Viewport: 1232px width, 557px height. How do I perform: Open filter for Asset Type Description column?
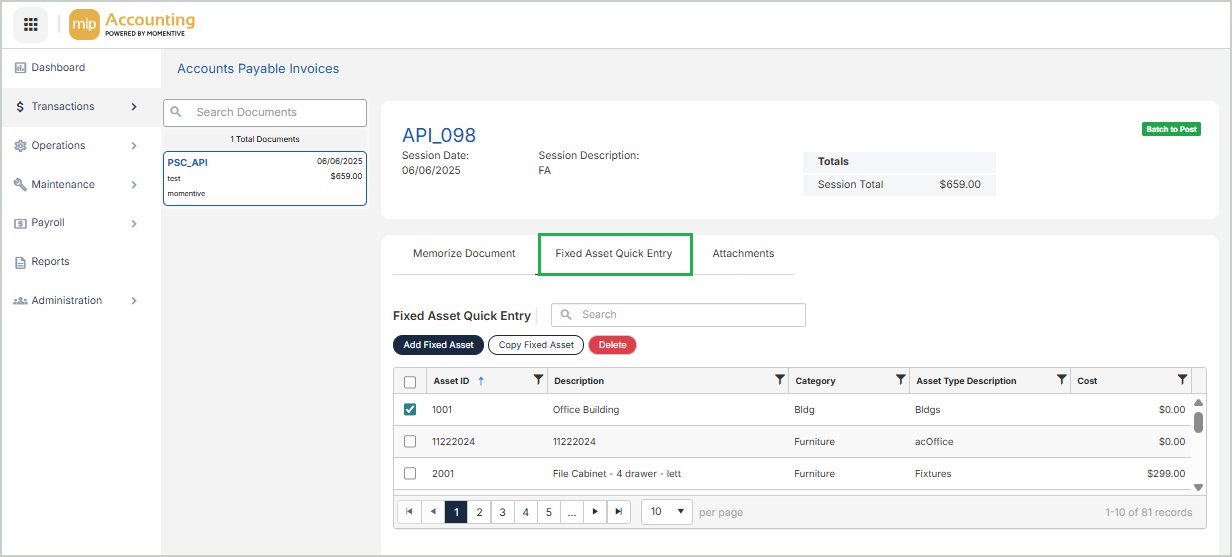[1062, 380]
